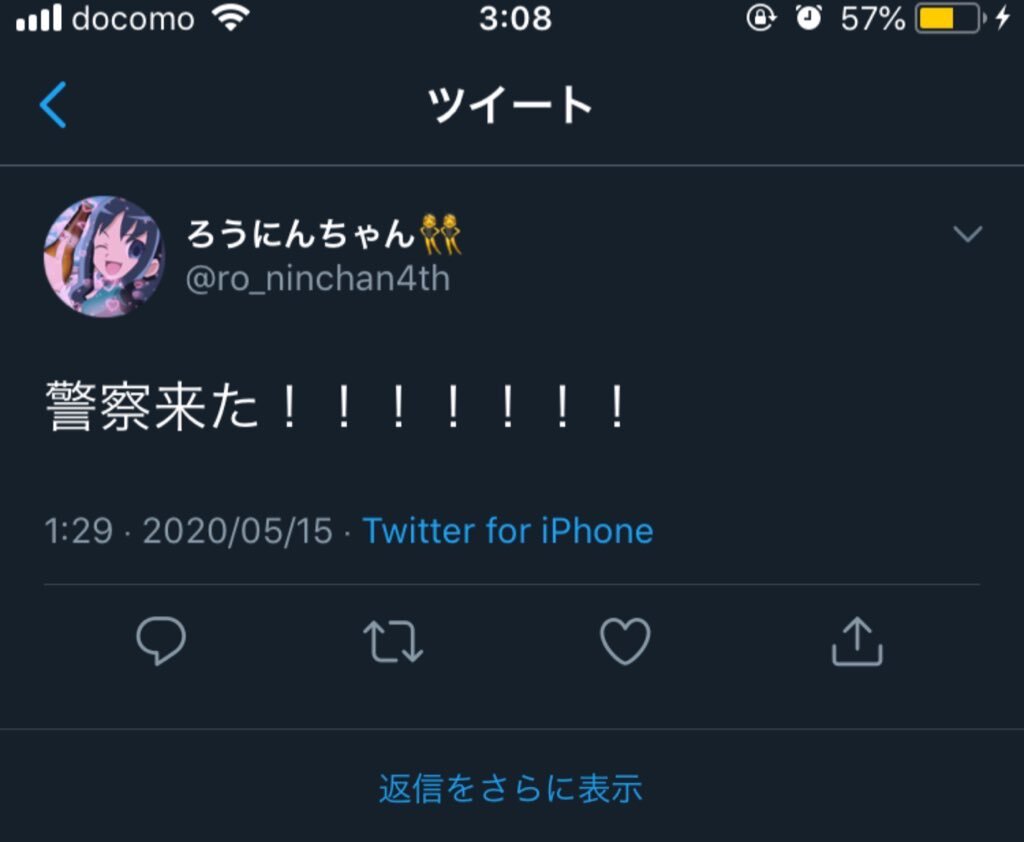Image resolution: width=1024 pixels, height=842 pixels.
Task: Open the @ro_ninchan4th handle
Action: pyautogui.click(x=318, y=279)
